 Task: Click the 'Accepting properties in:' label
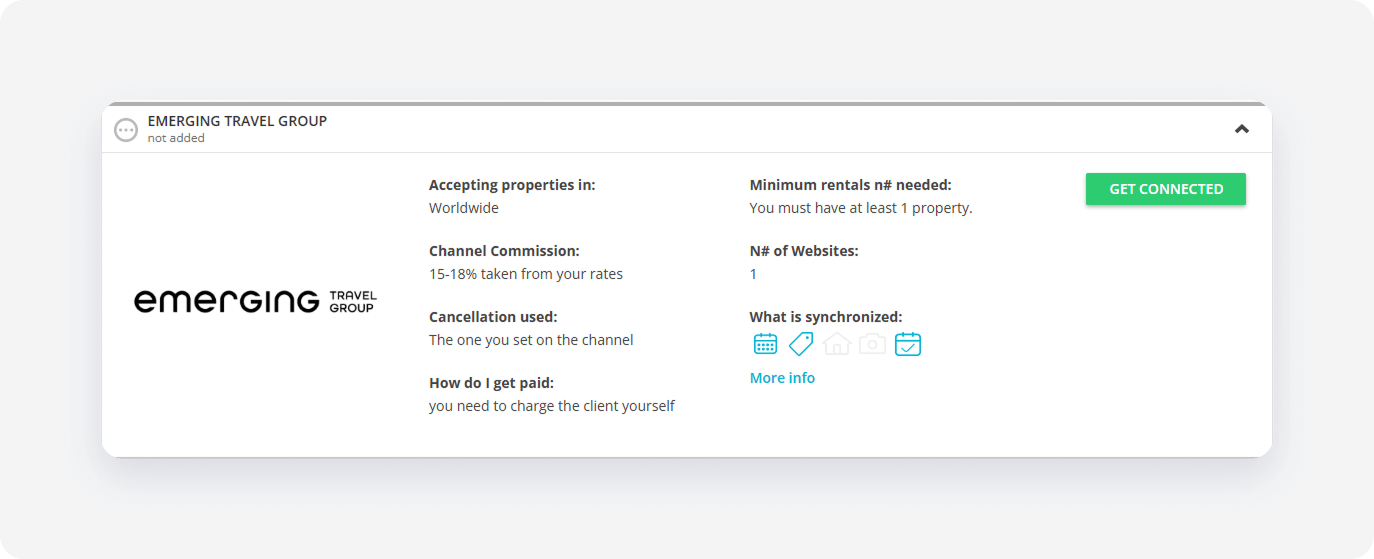(512, 185)
